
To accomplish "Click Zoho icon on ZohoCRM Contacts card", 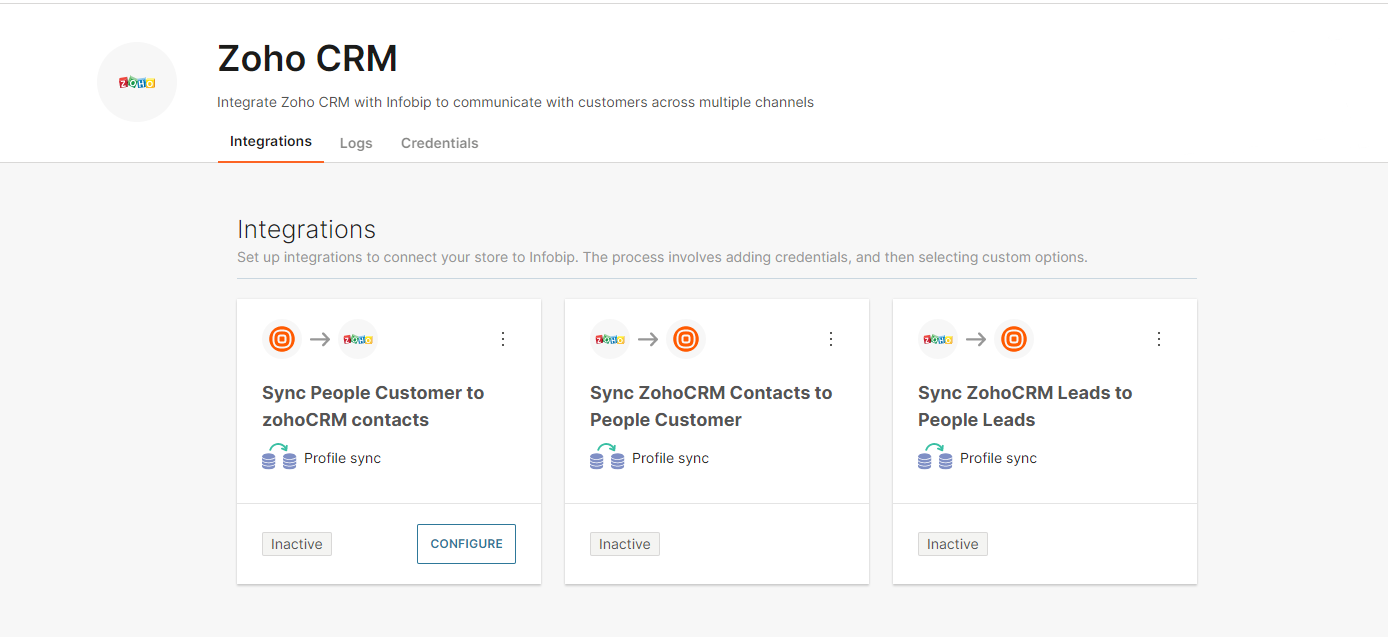I will (610, 339).
